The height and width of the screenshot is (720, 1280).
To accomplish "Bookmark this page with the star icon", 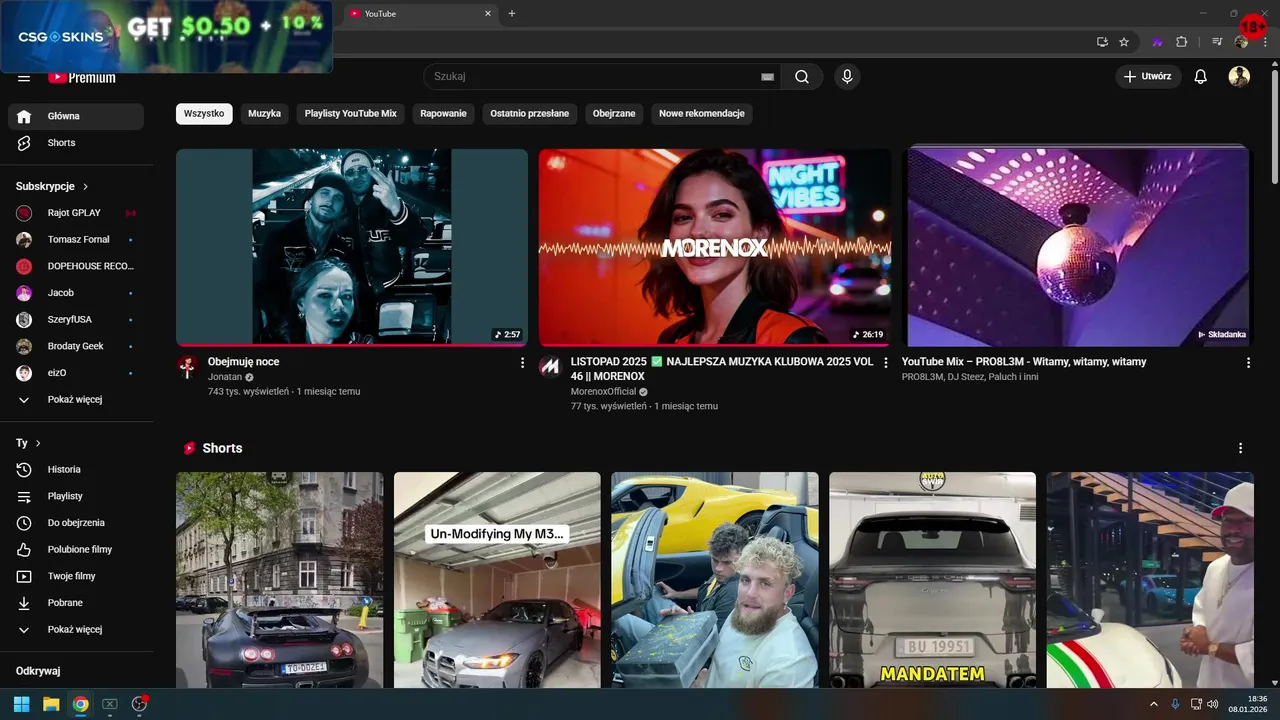I will pyautogui.click(x=1124, y=42).
